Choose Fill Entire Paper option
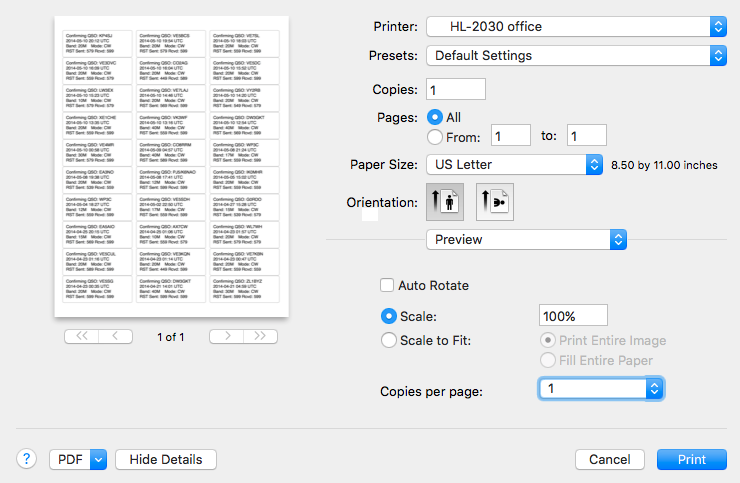This screenshot has height=483, width=740. click(x=547, y=360)
